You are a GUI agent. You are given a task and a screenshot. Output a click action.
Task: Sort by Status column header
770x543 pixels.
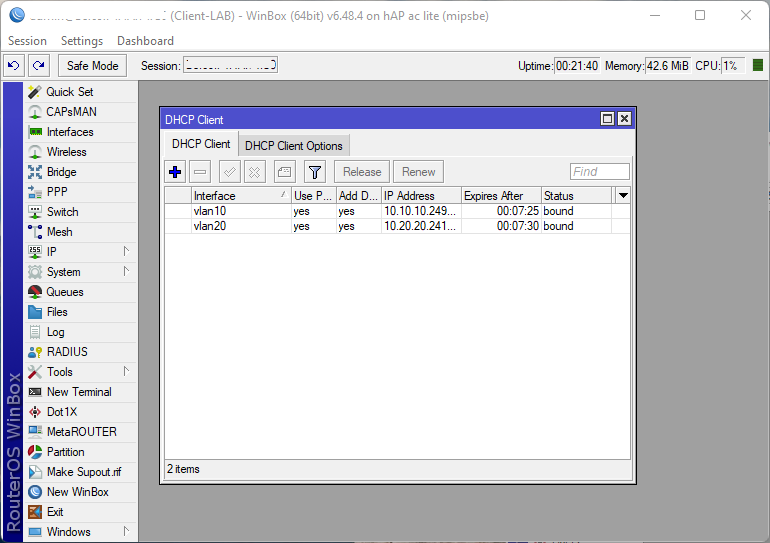click(577, 195)
